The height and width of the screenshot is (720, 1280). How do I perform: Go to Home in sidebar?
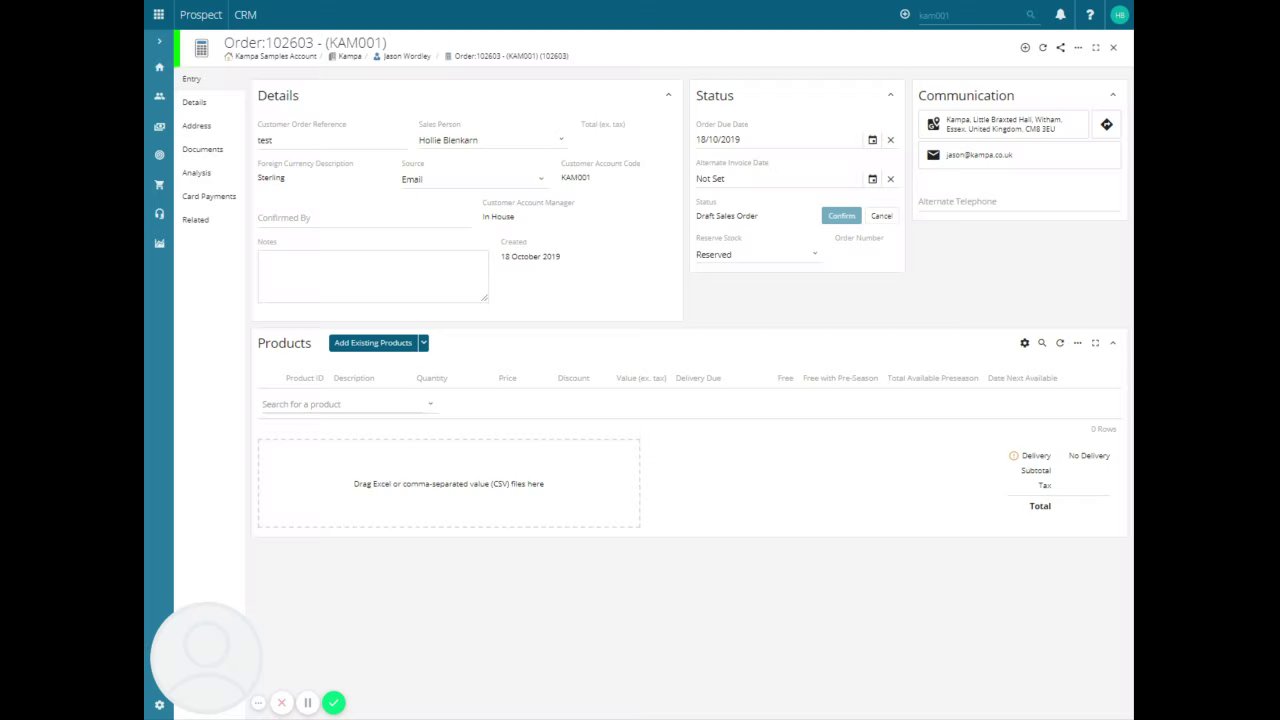(x=159, y=67)
